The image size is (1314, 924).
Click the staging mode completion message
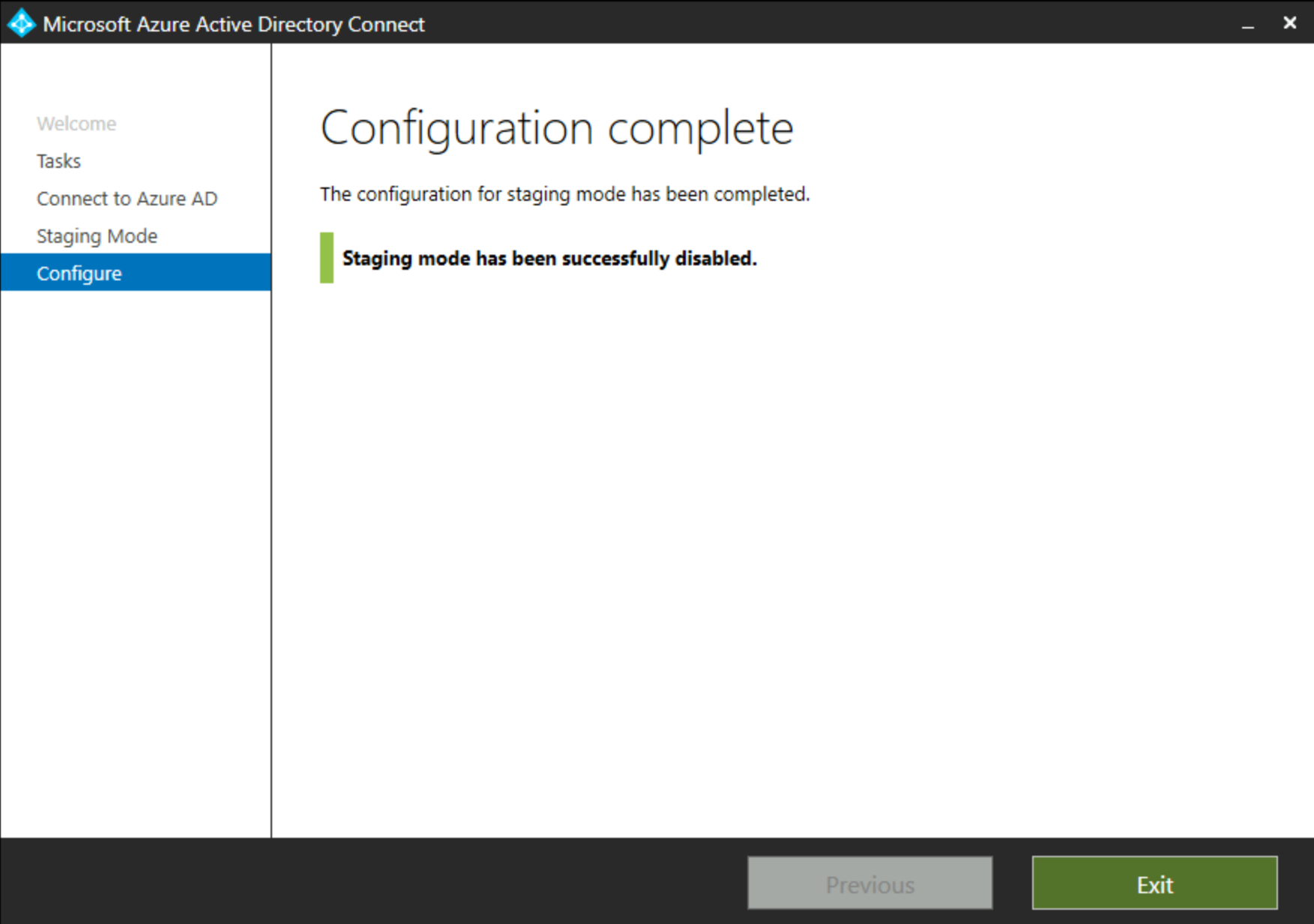564,194
